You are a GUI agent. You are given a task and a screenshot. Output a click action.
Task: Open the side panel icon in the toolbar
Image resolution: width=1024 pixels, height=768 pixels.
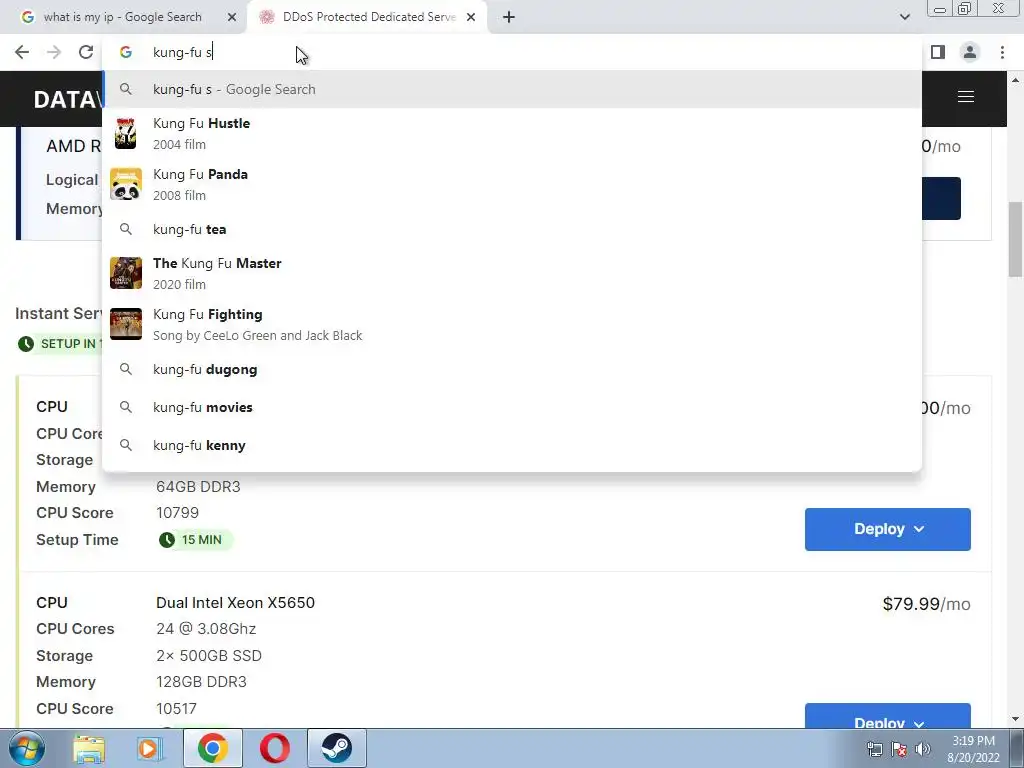pos(938,52)
